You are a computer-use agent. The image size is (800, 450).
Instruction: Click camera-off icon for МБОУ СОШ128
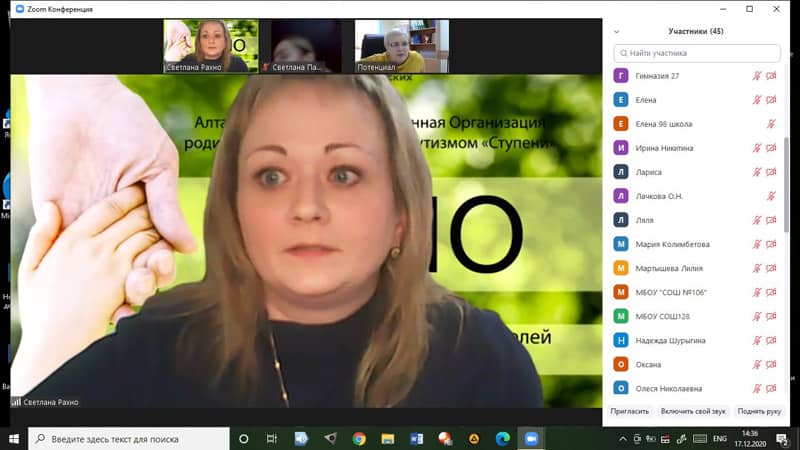point(771,316)
